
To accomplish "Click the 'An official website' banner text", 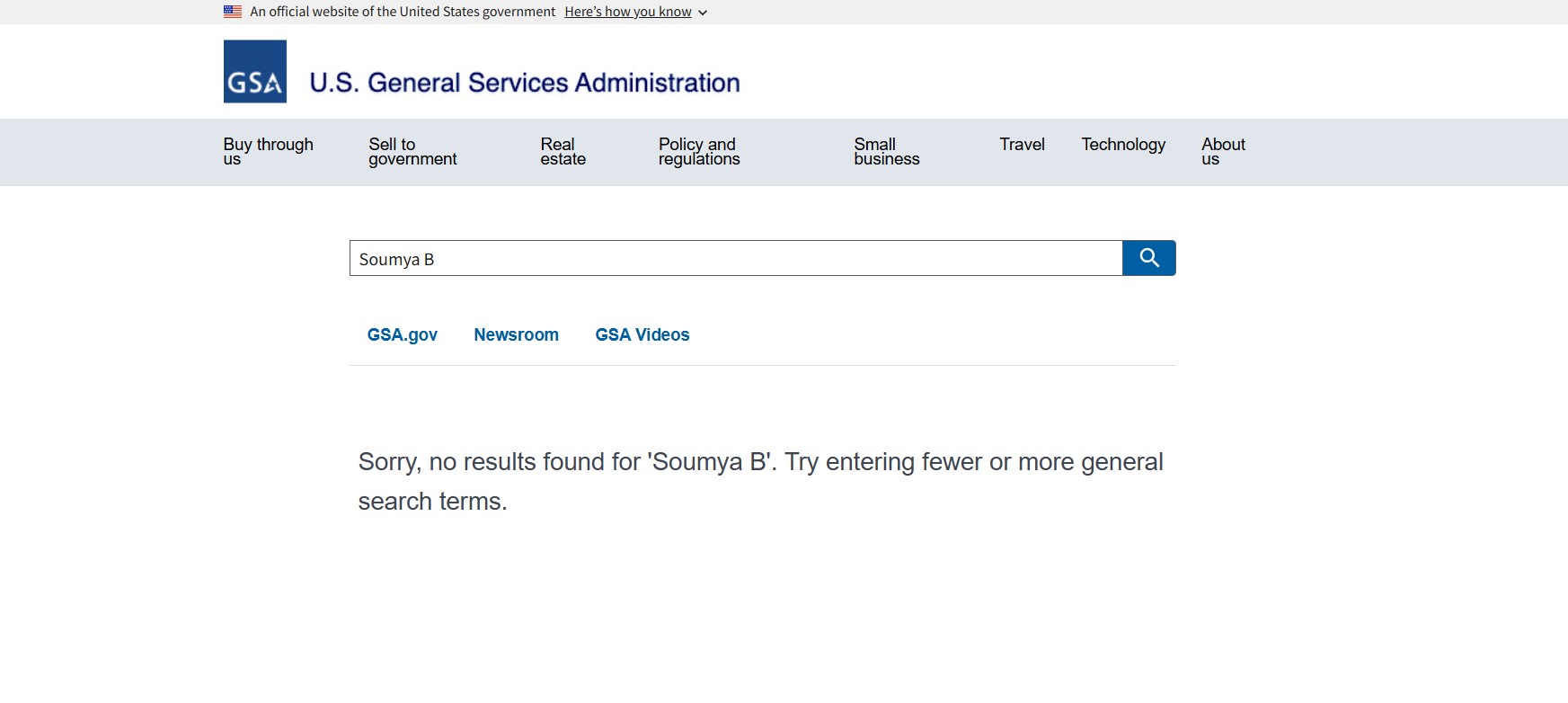I will (403, 12).
